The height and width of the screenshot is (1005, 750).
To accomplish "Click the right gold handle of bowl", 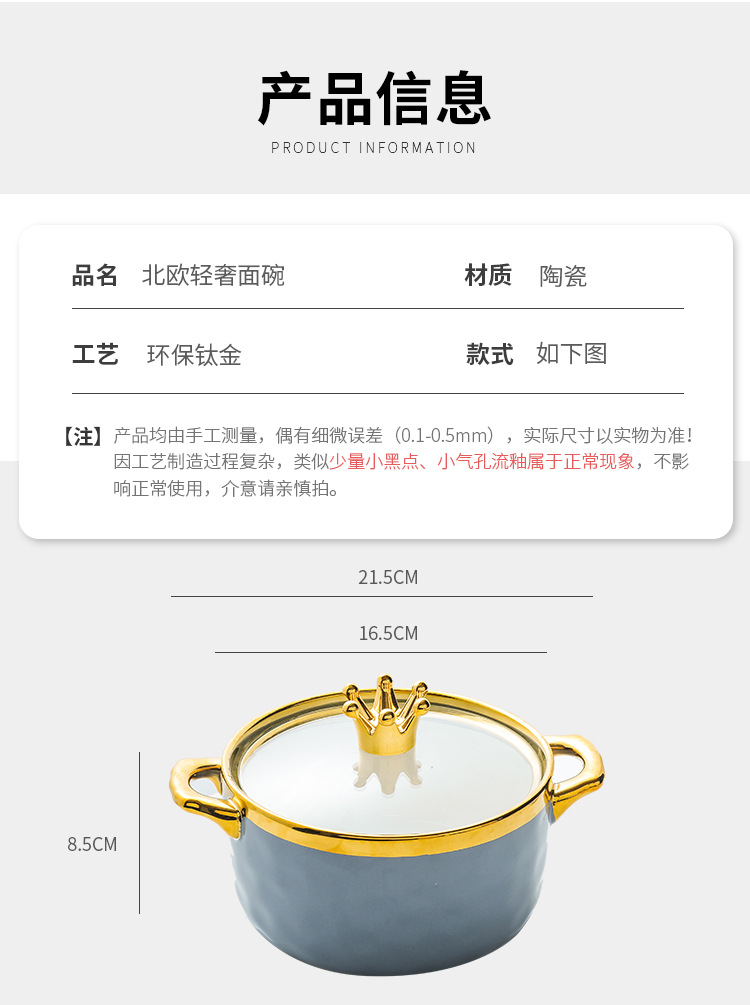I will (575, 775).
